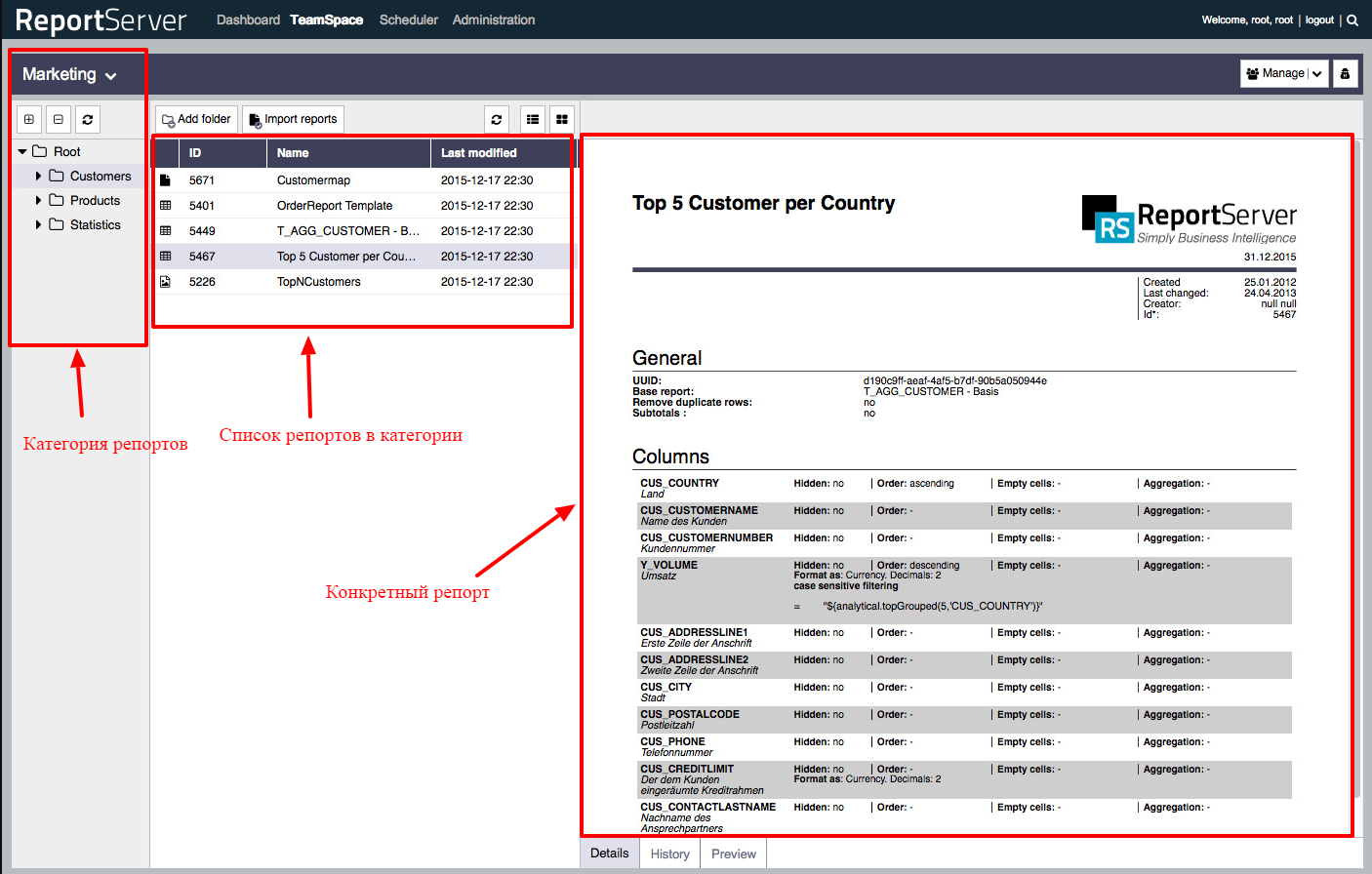Viewport: 1372px width, 874px height.
Task: Collapse the Root tree node
Action: (22, 151)
